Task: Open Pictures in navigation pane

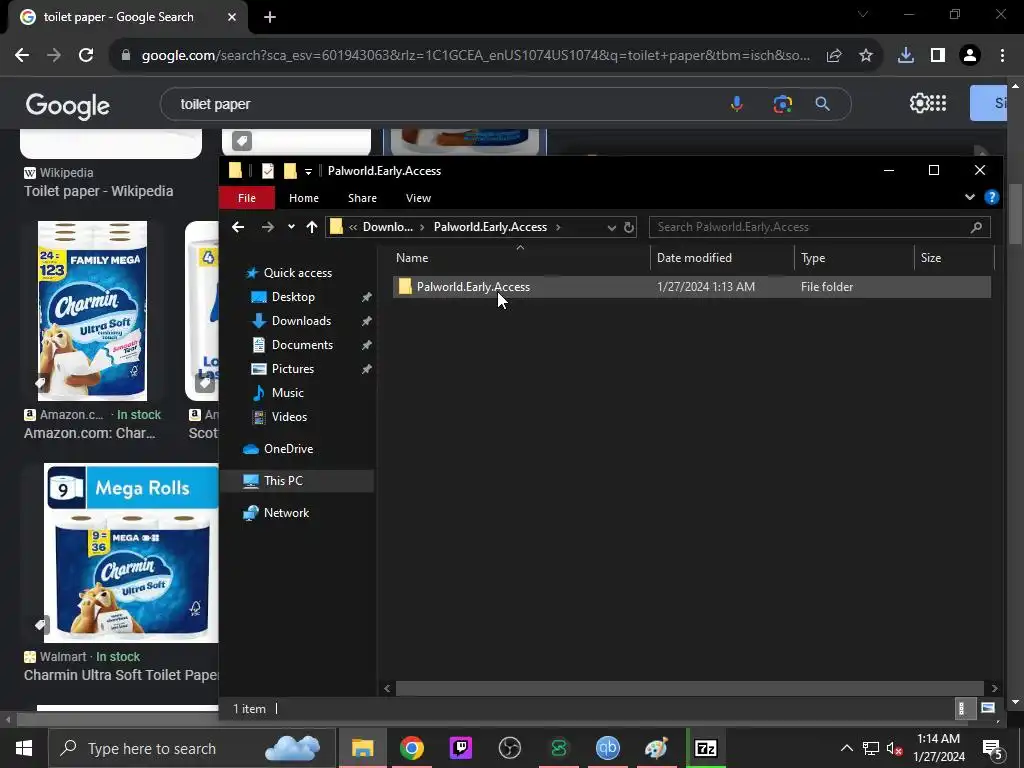Action: [293, 369]
